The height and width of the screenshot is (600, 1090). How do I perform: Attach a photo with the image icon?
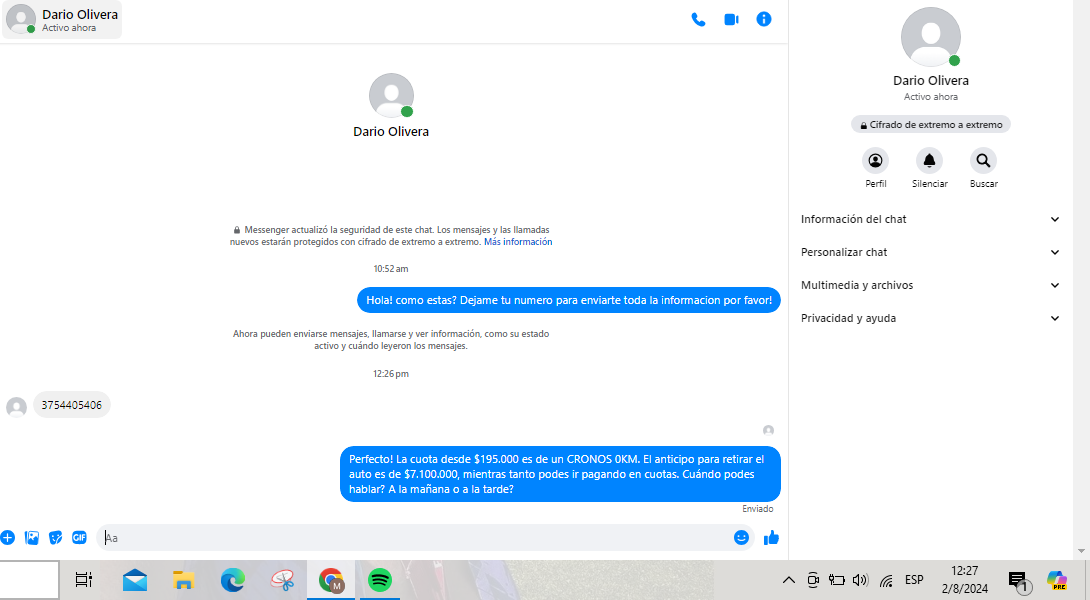coord(32,537)
